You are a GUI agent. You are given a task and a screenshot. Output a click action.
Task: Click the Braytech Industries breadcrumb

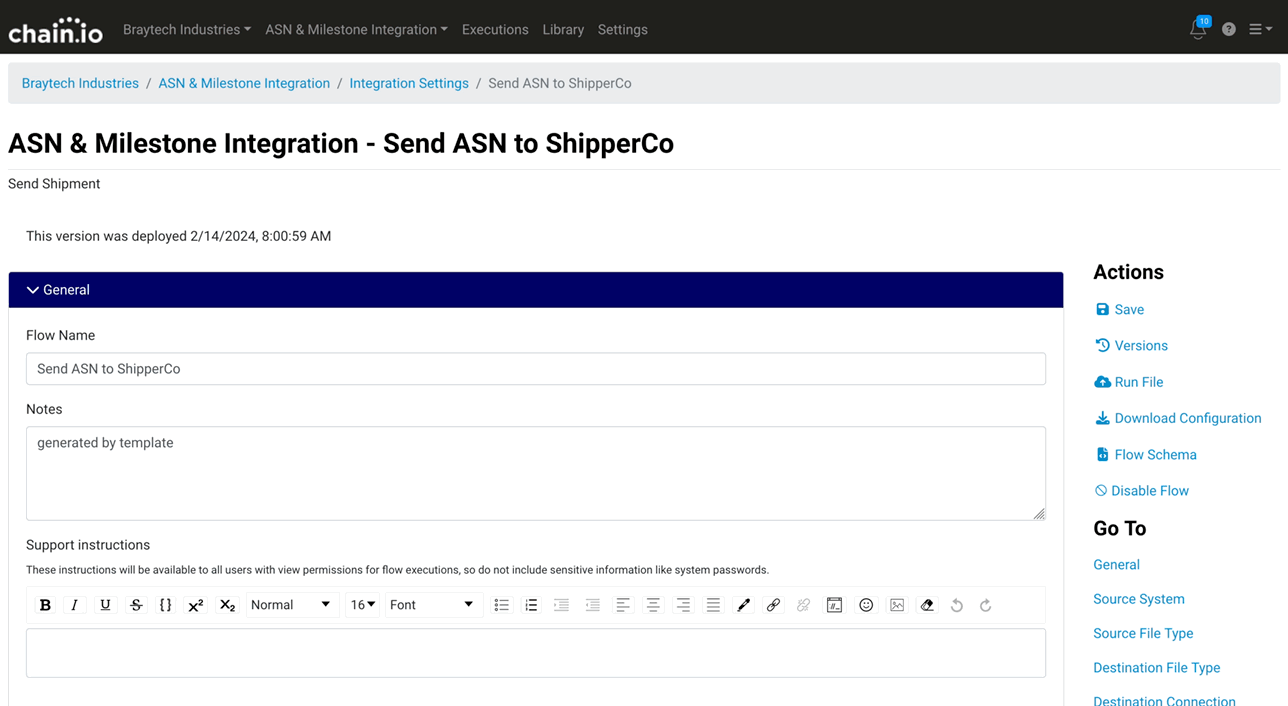[x=80, y=83]
